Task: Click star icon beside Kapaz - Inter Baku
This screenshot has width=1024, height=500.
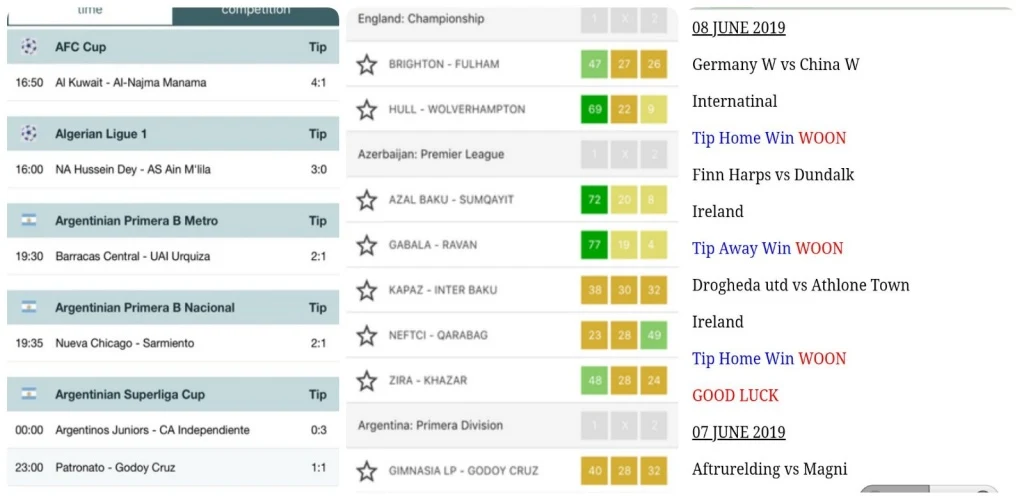Action: click(367, 290)
